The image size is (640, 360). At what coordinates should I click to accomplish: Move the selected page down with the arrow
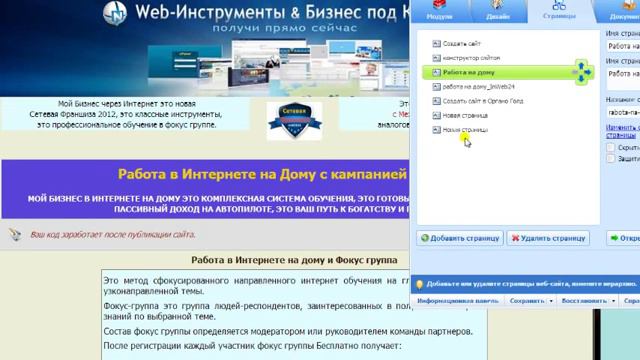[581, 79]
